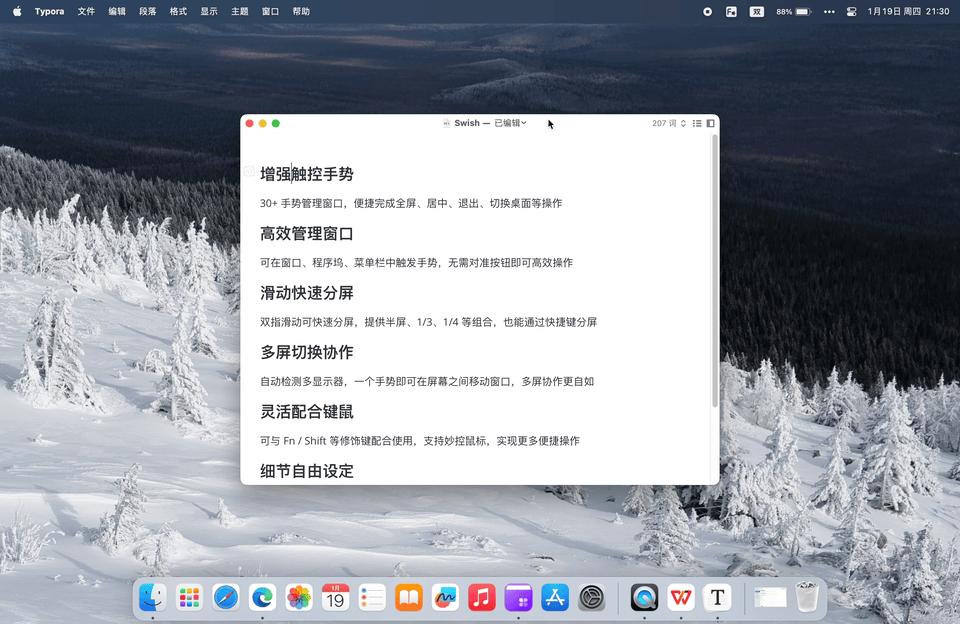Click the 207 词 word count label

click(x=664, y=123)
